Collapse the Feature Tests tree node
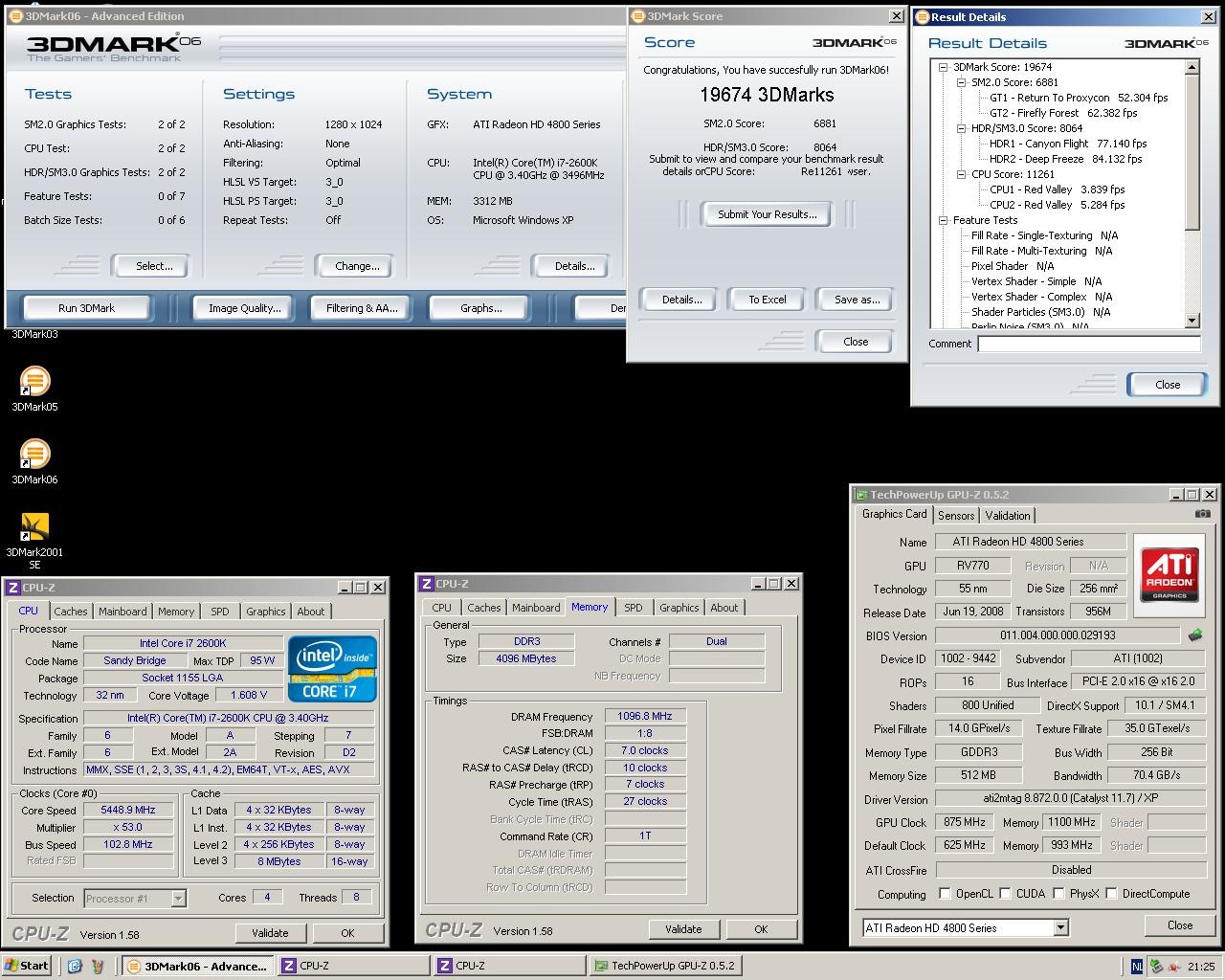Image resolution: width=1225 pixels, height=980 pixels. click(944, 220)
